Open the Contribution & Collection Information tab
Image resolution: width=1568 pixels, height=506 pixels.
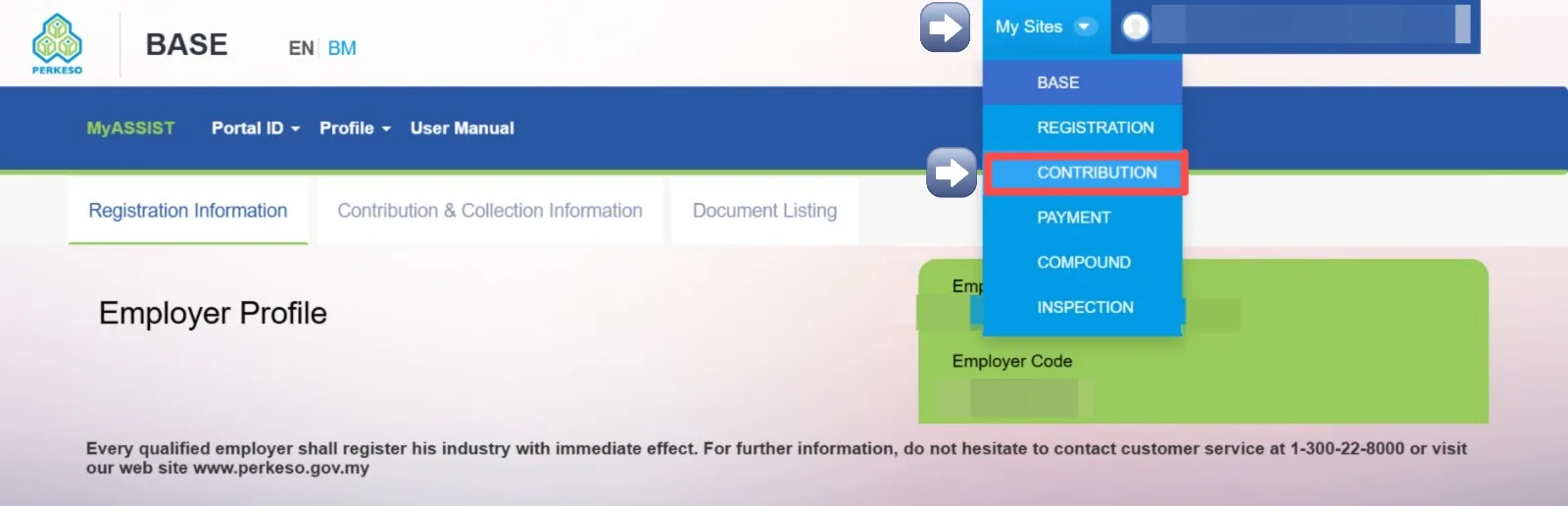point(490,211)
